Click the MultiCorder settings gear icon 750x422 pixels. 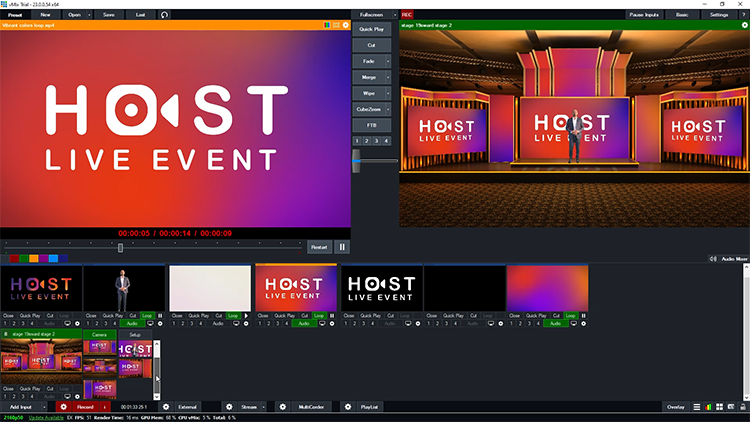283,407
